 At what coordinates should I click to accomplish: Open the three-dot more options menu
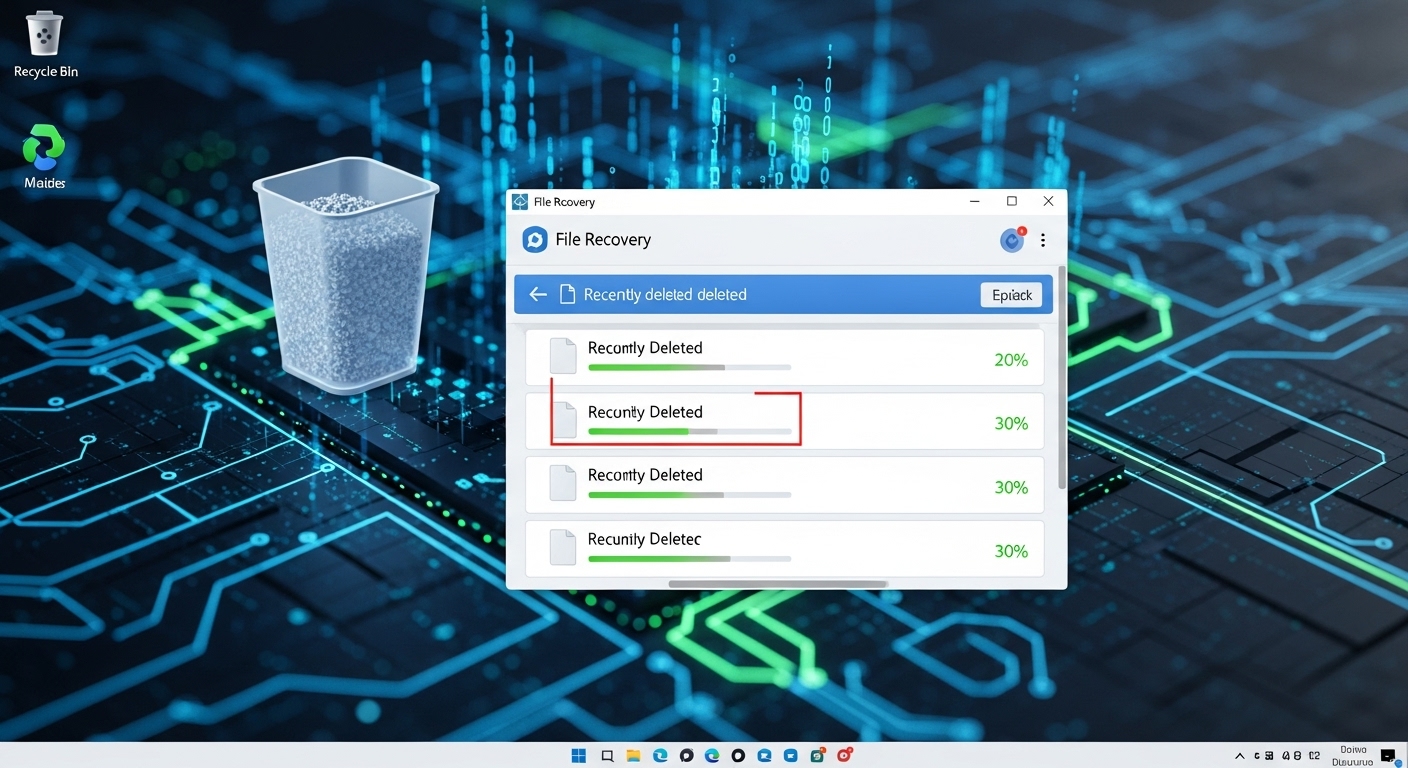point(1043,240)
